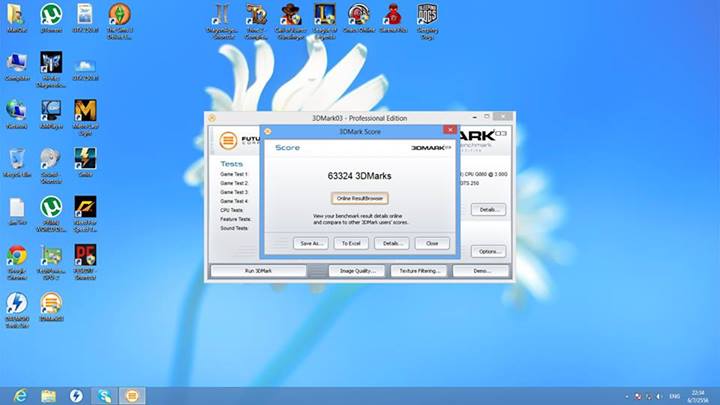Select the Sound Tests entry
Viewport: 720px width, 405px height.
tap(234, 228)
